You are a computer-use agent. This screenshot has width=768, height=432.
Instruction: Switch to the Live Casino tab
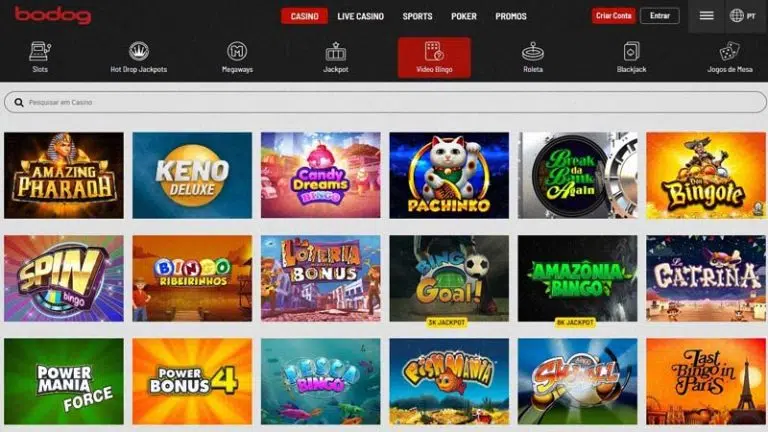(360, 16)
